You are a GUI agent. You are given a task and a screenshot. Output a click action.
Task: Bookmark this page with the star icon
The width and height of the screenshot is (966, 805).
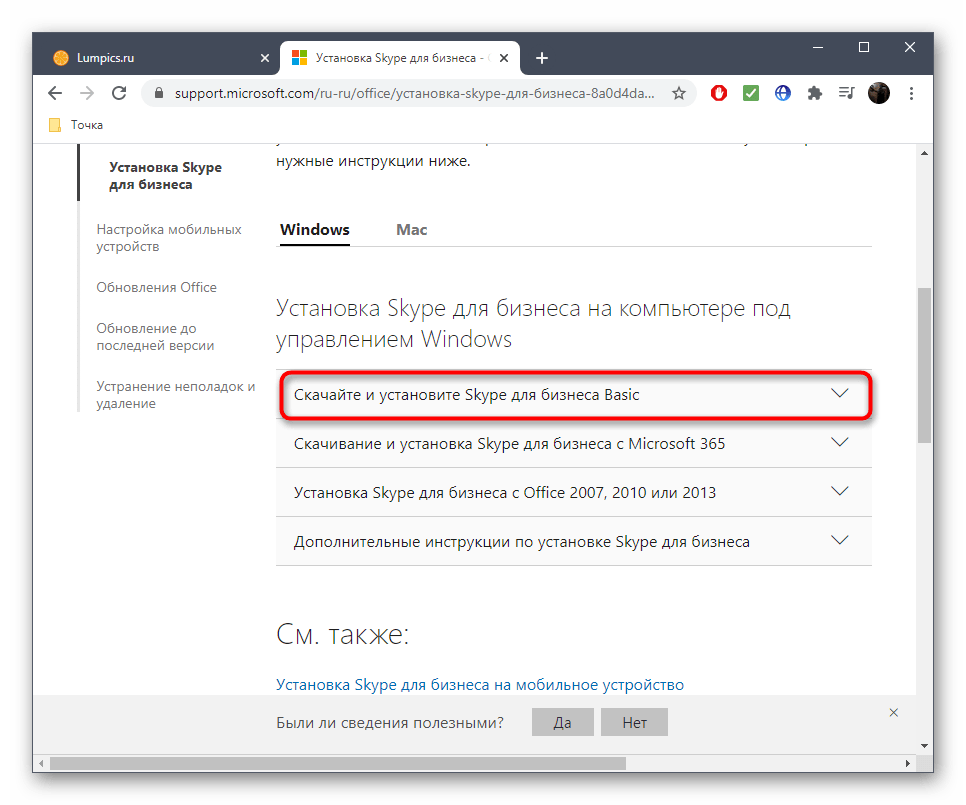click(679, 93)
